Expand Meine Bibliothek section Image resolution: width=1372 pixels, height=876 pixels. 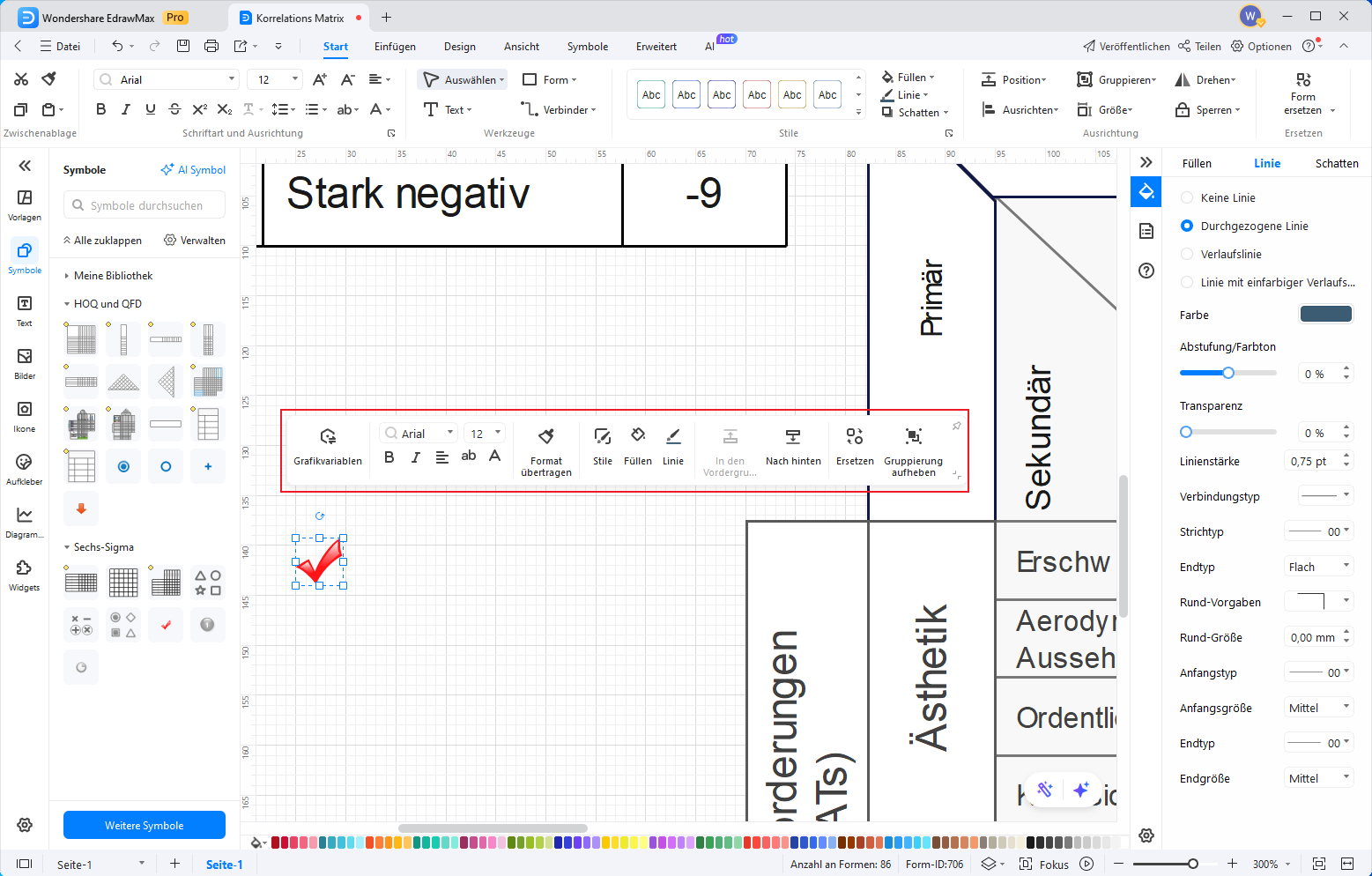click(x=67, y=276)
